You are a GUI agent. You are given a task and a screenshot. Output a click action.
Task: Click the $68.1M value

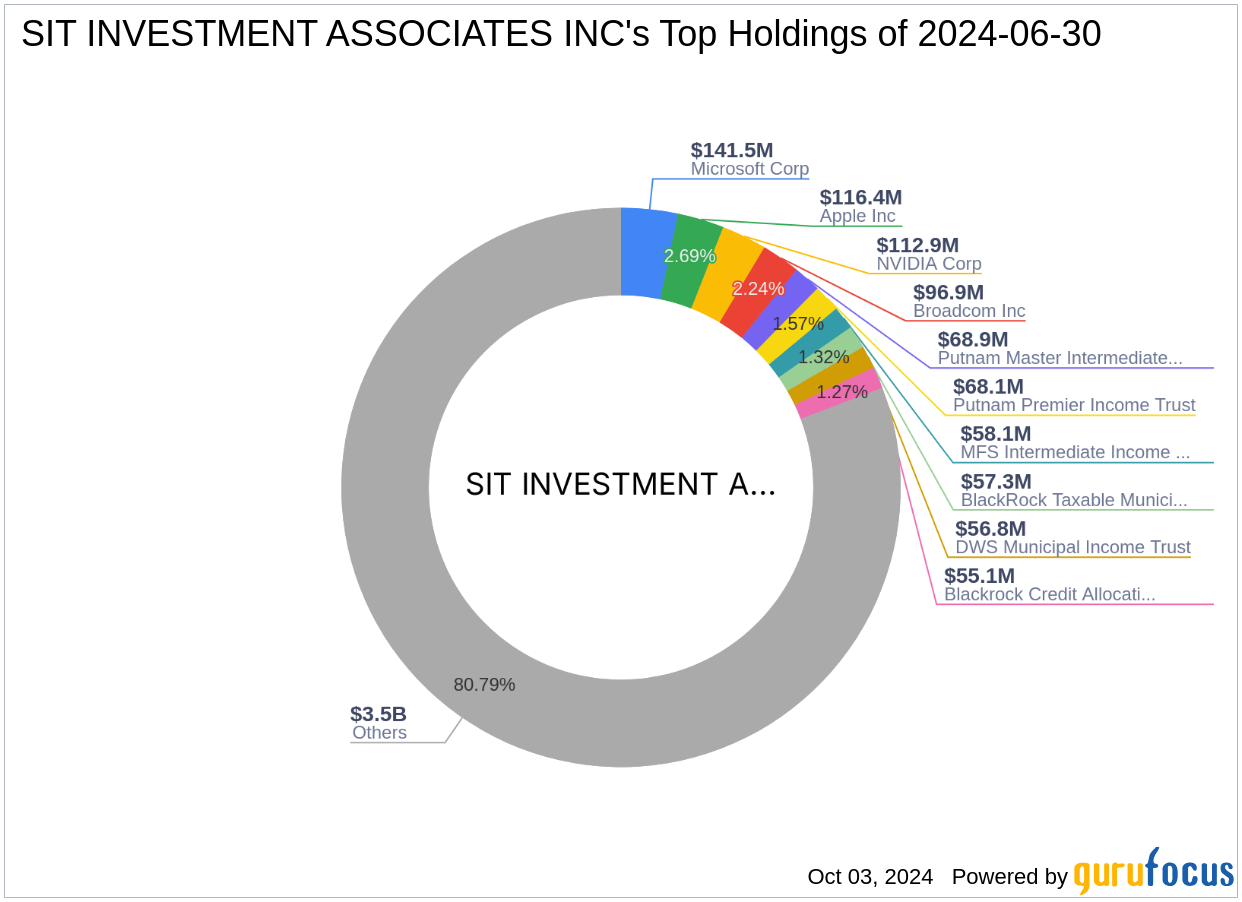click(988, 386)
